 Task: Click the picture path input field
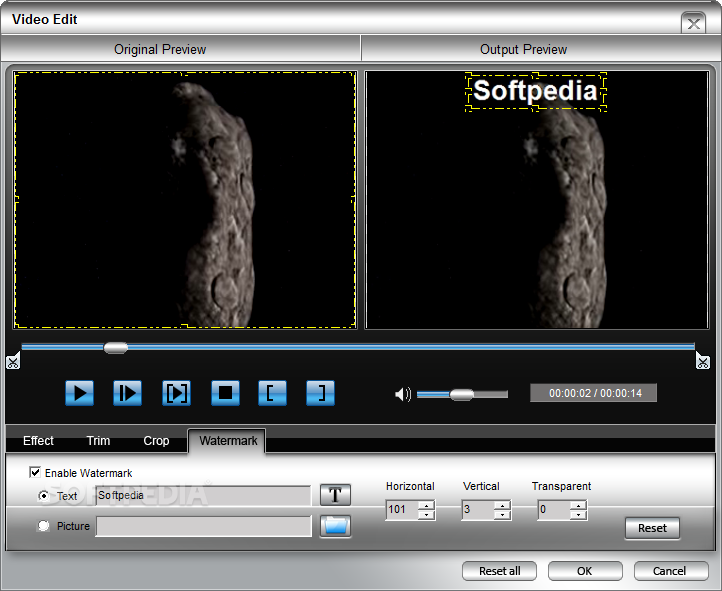(x=204, y=526)
